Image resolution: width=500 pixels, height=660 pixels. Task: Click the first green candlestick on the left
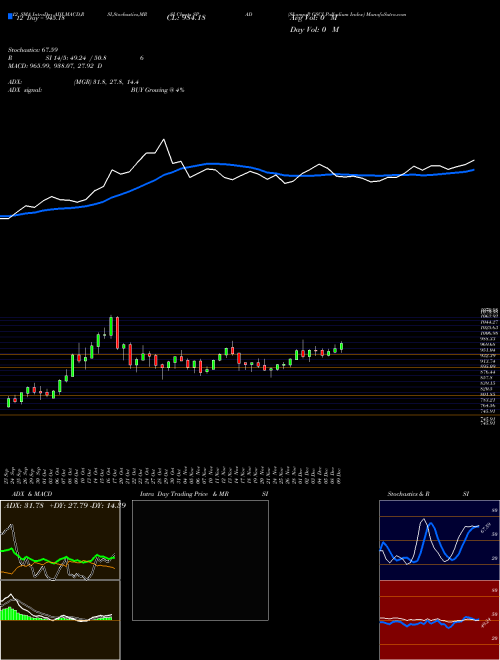(8, 402)
